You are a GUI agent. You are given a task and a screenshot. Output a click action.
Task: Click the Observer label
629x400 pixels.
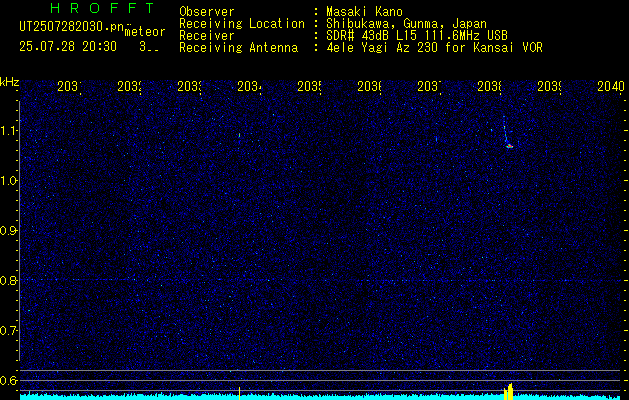[x=207, y=12]
